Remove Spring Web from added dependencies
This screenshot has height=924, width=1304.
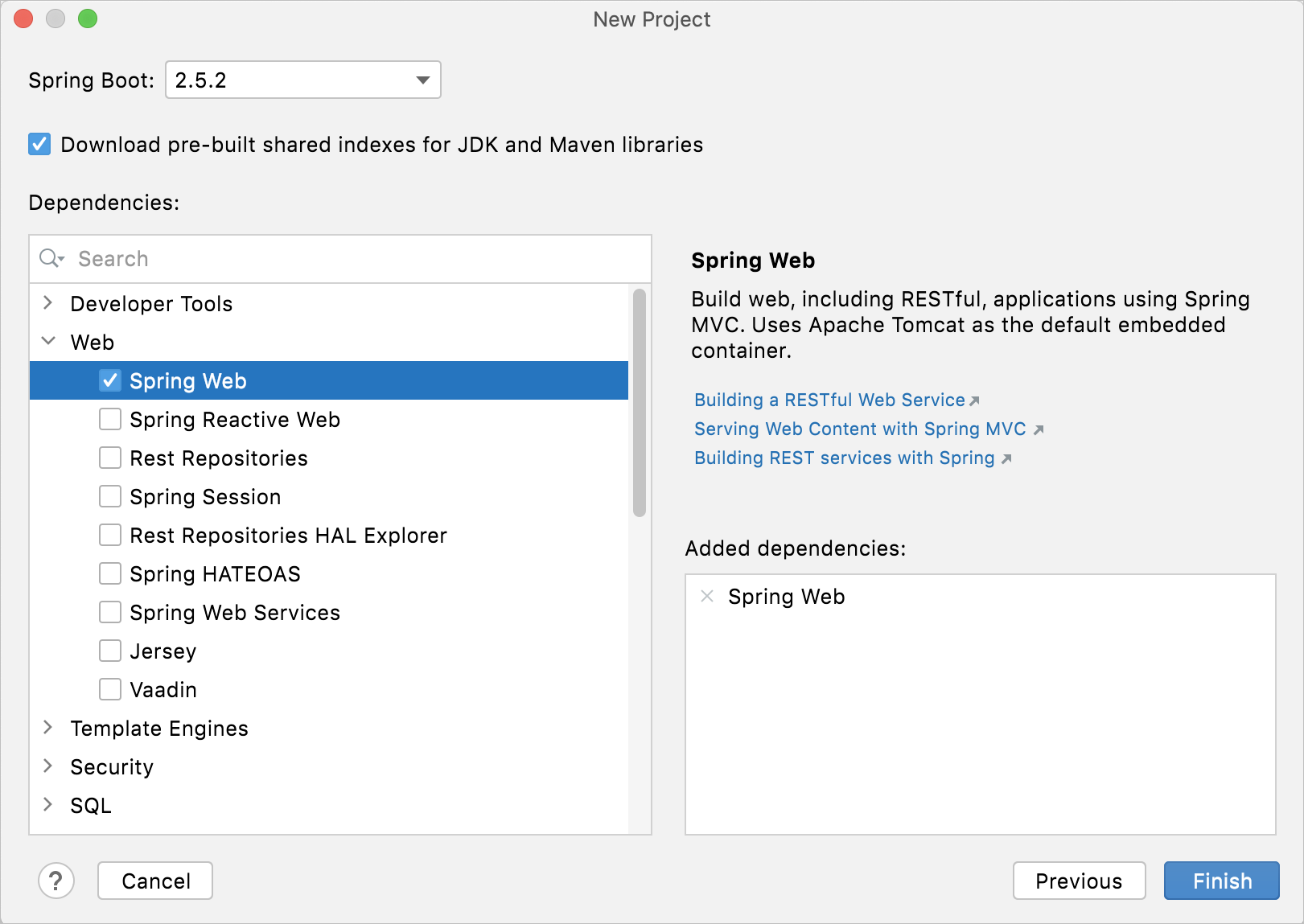(707, 597)
